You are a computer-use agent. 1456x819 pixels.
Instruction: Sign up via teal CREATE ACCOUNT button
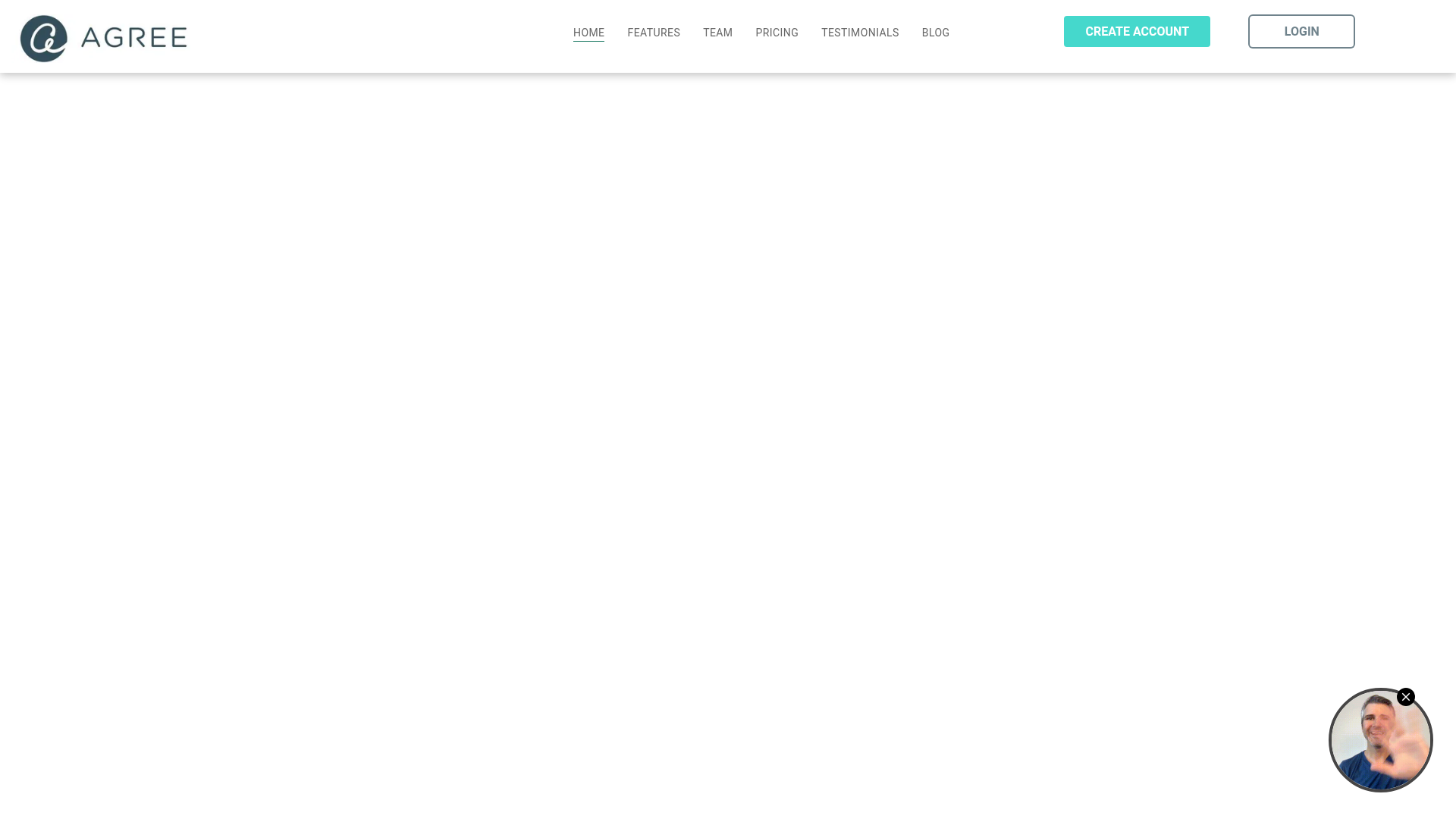pos(1137,31)
